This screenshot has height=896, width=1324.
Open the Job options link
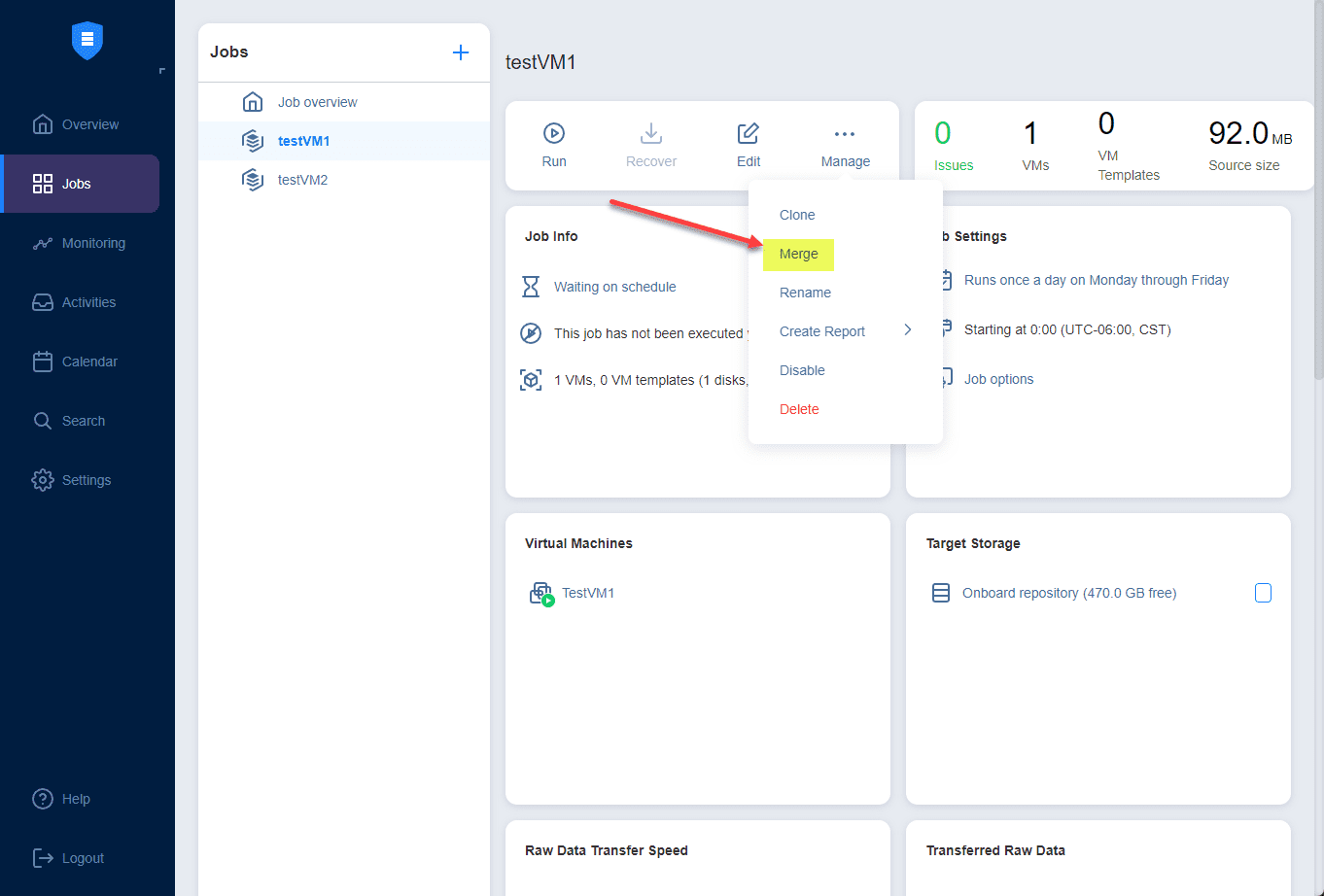999,379
